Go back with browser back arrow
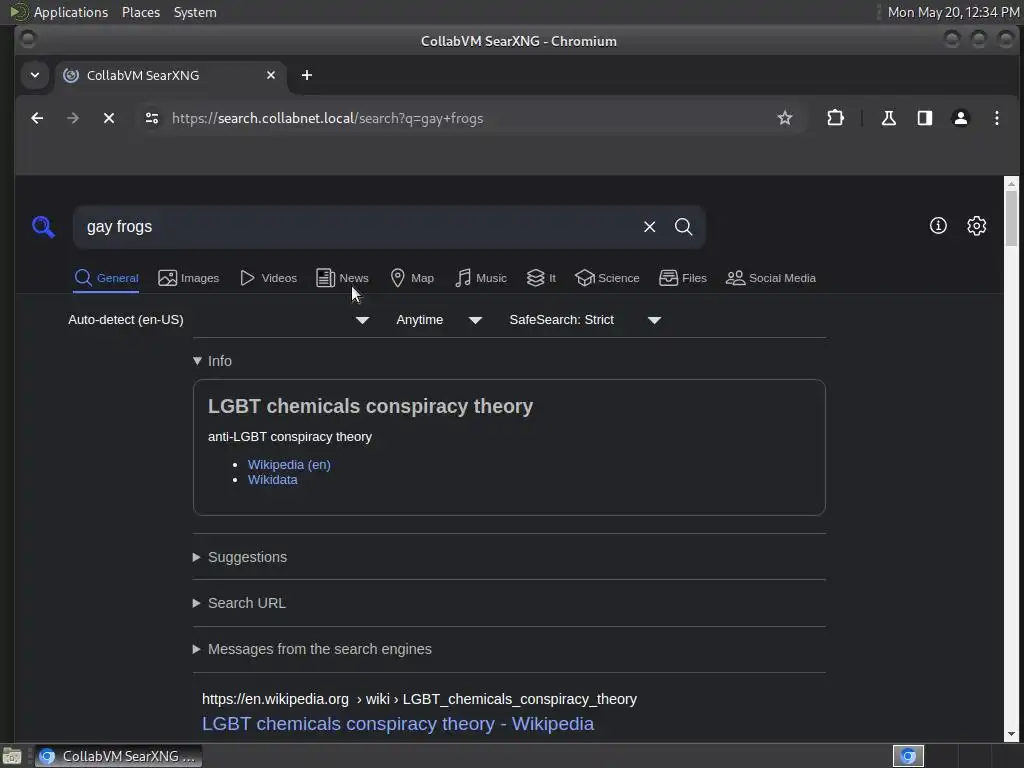The height and width of the screenshot is (768, 1024). pyautogui.click(x=37, y=118)
